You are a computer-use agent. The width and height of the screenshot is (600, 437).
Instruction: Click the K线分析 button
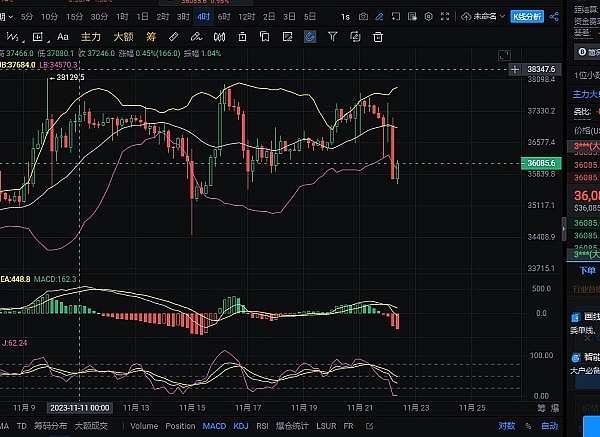coord(527,17)
